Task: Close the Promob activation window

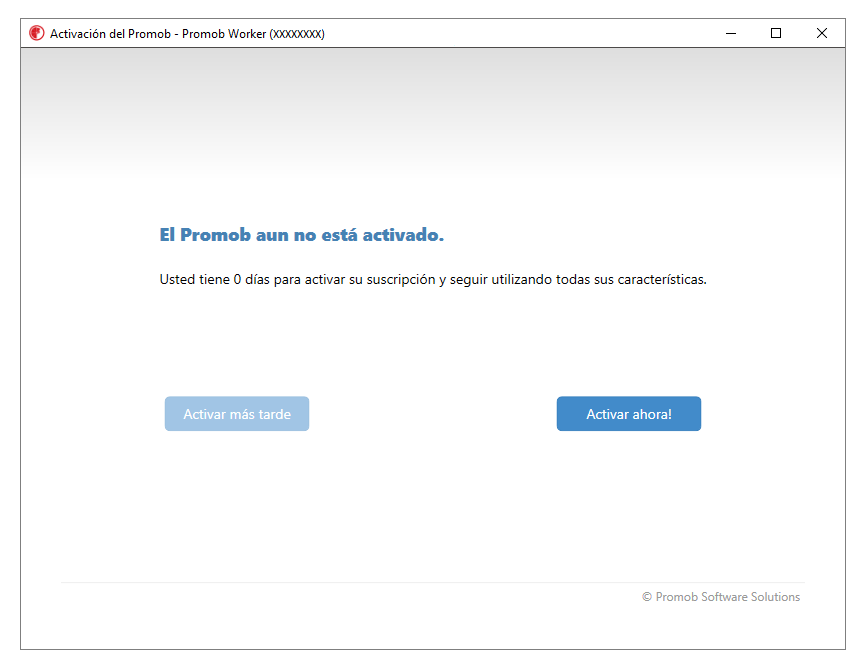Action: coord(822,34)
